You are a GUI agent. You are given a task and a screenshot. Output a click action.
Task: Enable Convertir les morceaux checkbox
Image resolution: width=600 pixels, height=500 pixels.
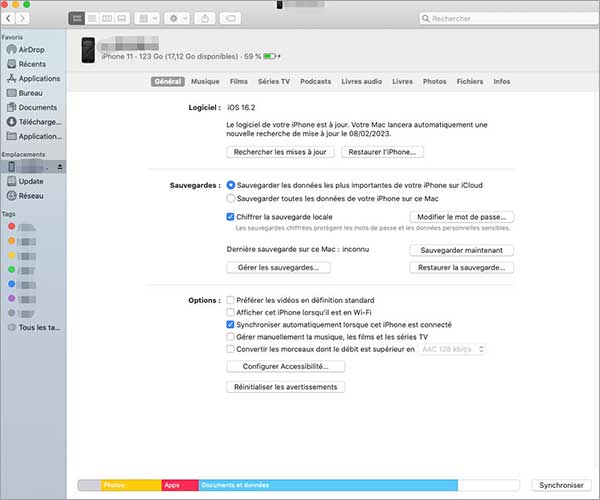(x=230, y=349)
